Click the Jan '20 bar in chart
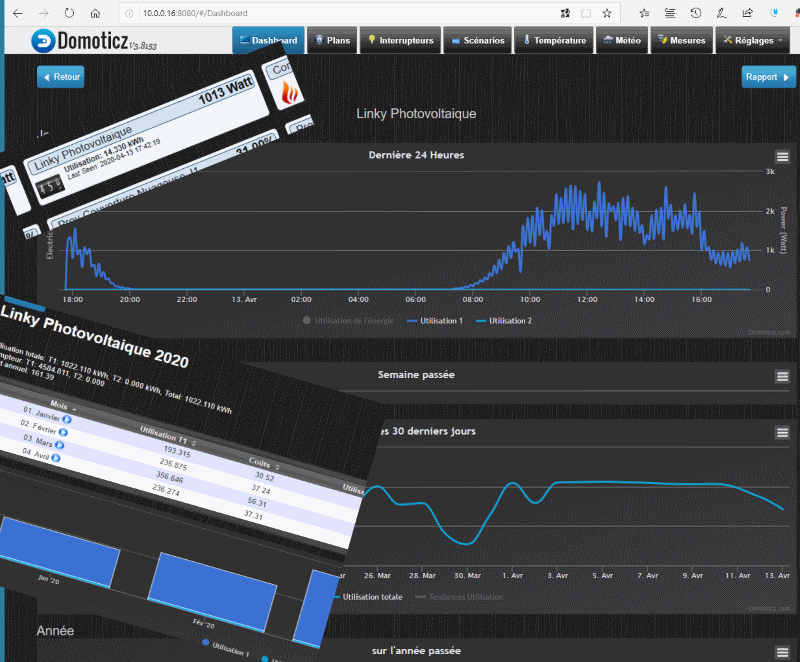The width and height of the screenshot is (800, 662). pyautogui.click(x=57, y=552)
